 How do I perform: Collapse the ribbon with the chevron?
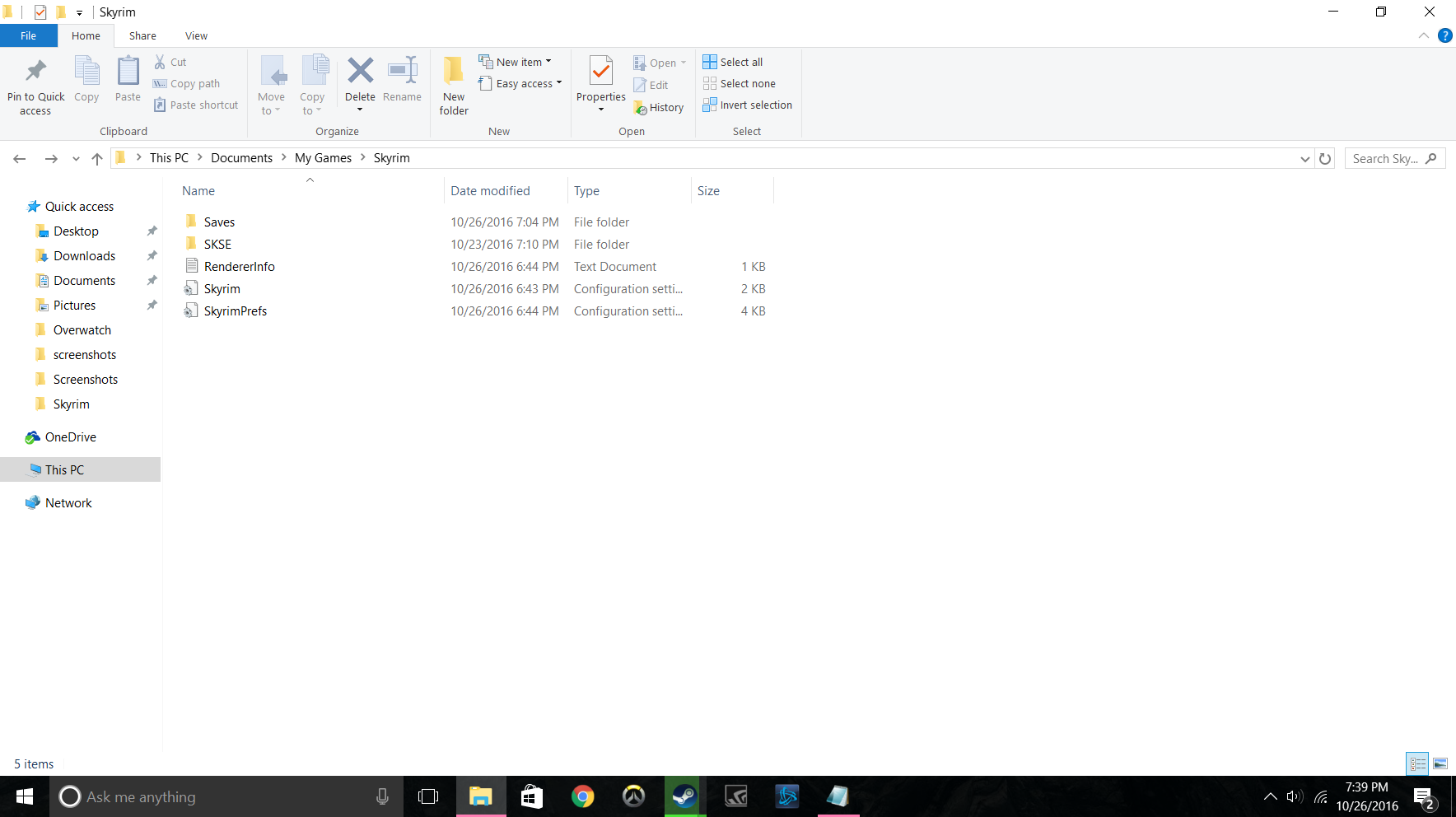pos(1423,35)
